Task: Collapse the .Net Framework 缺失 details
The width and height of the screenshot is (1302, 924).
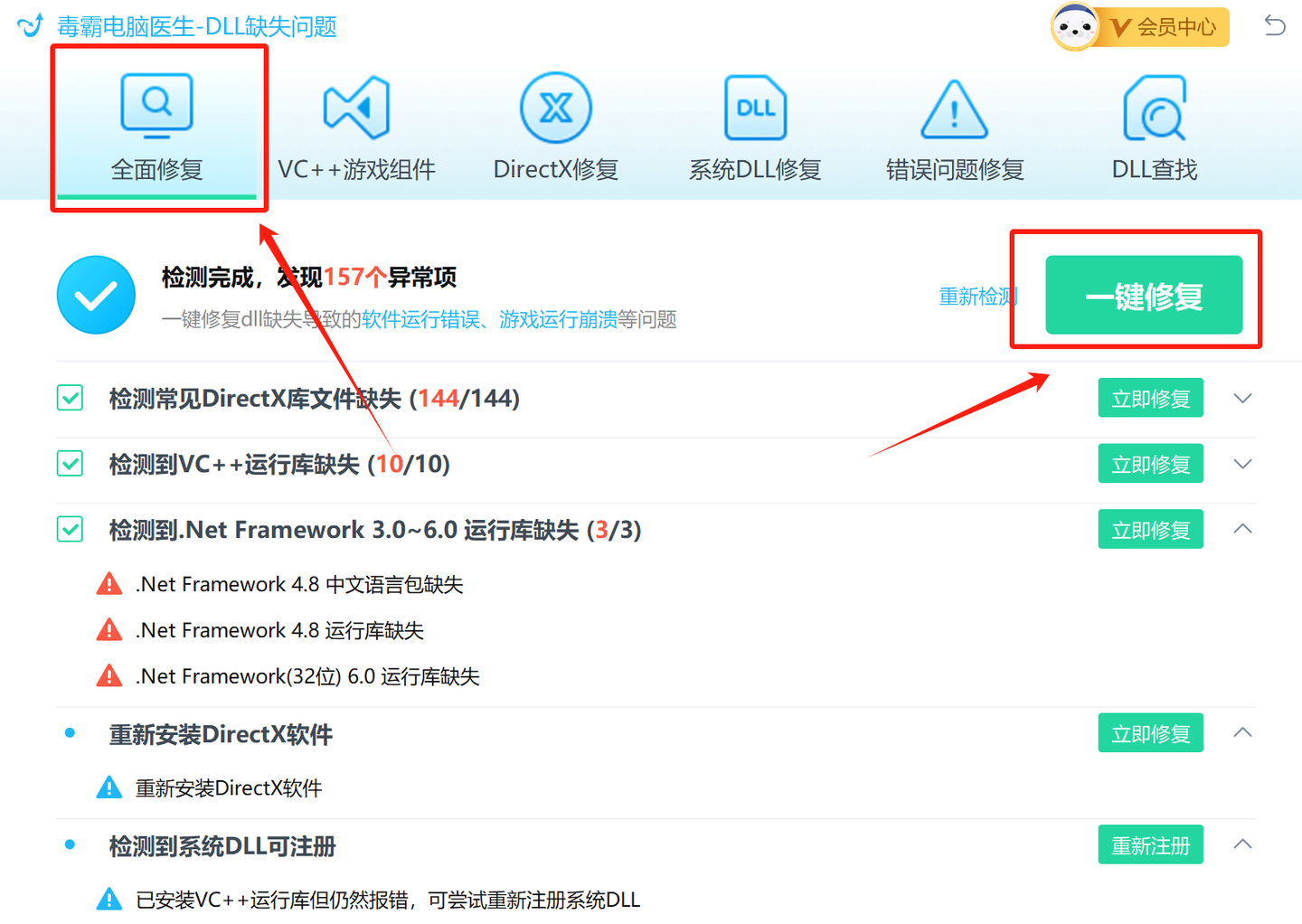Action: point(1242,529)
